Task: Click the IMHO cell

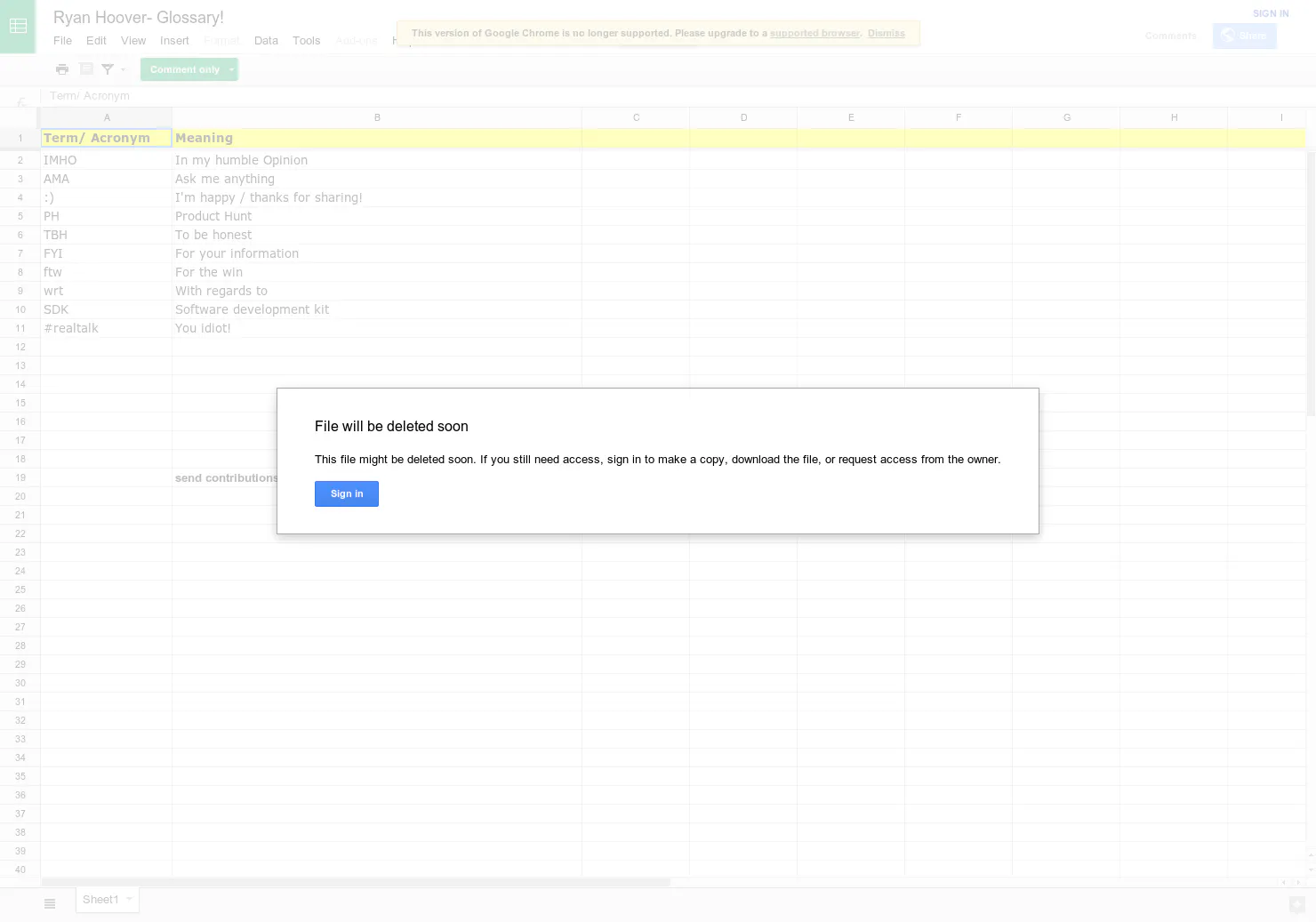Action: tap(106, 160)
